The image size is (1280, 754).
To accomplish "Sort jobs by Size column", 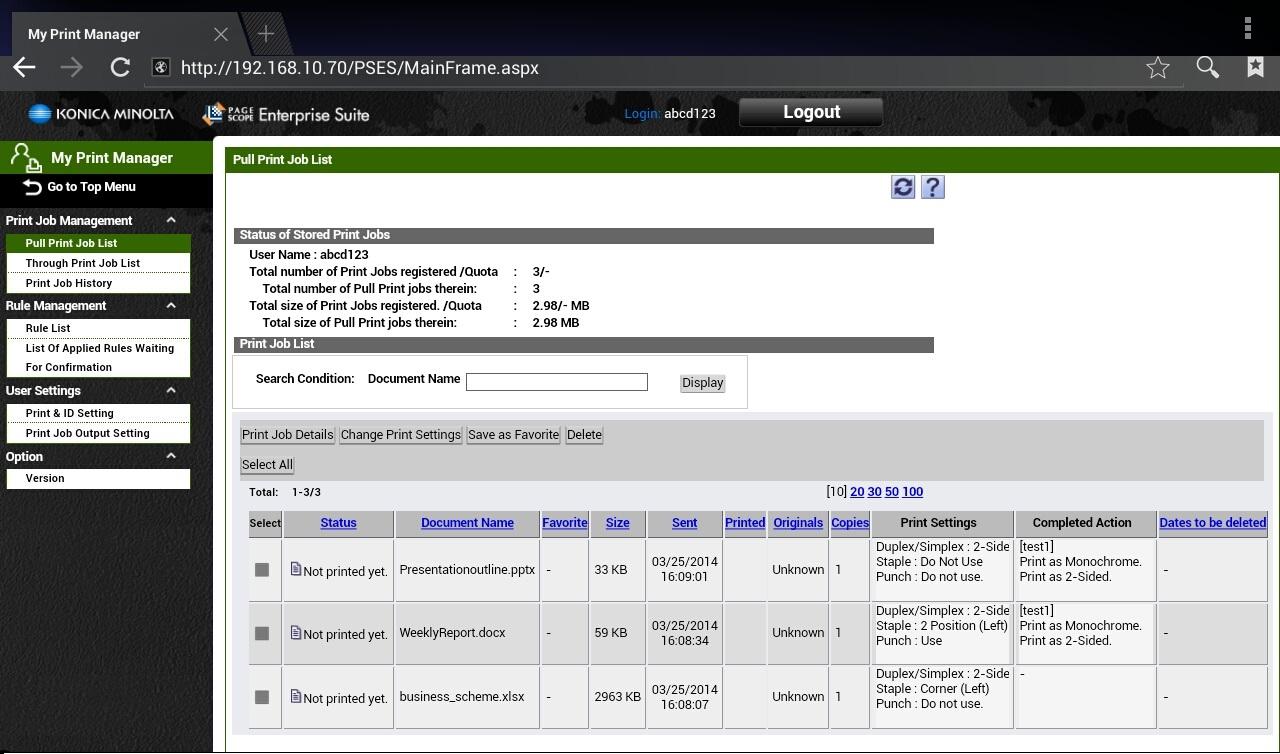I will point(617,523).
